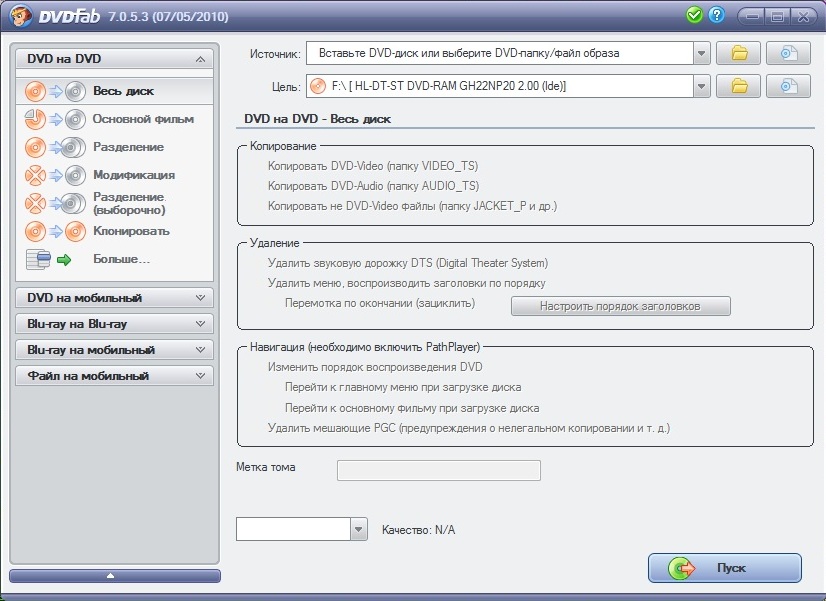Image resolution: width=826 pixels, height=601 pixels.
Task: Expand the DVD на мобильный section
Action: (x=115, y=297)
